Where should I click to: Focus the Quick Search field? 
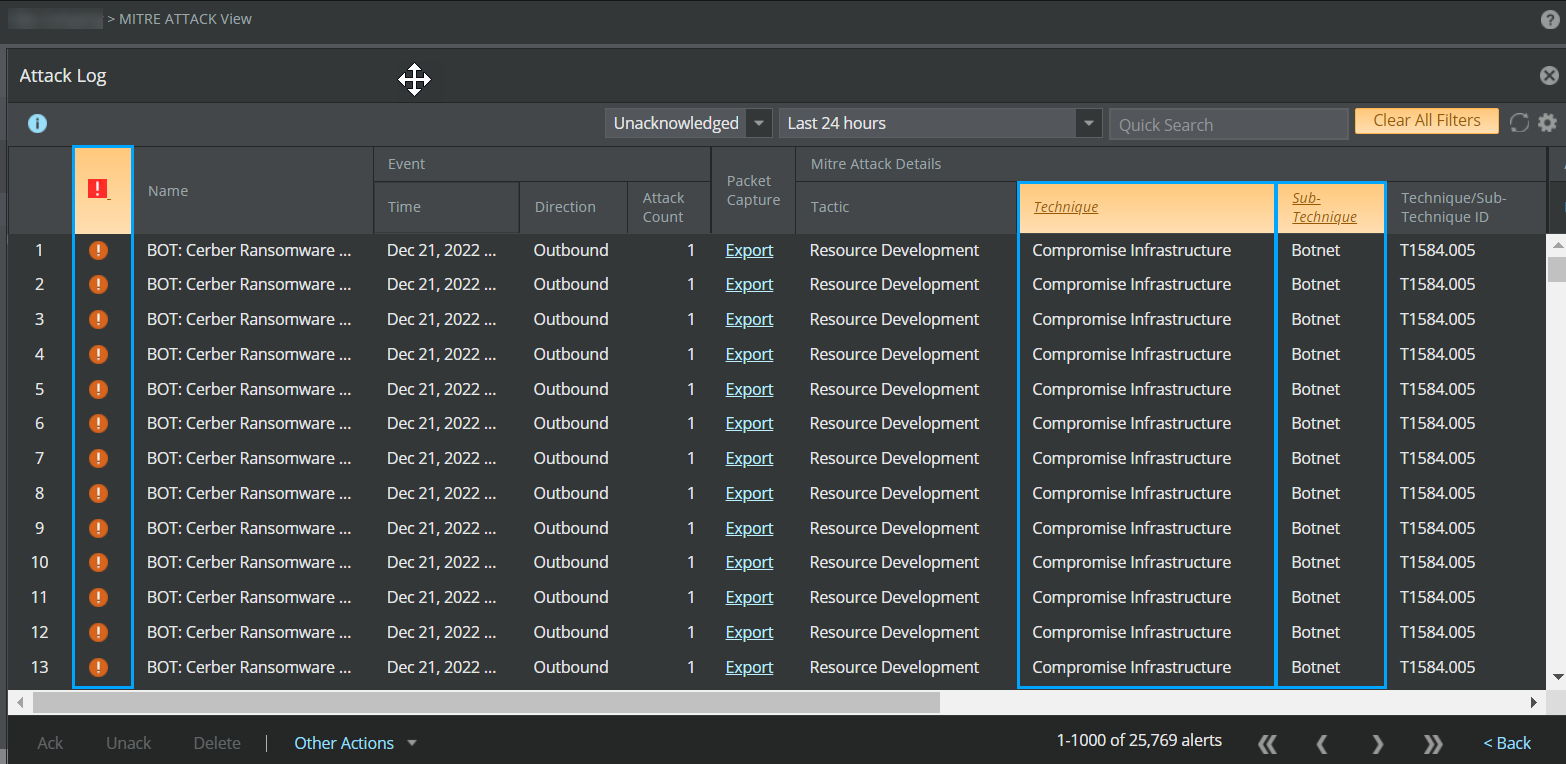click(1228, 124)
